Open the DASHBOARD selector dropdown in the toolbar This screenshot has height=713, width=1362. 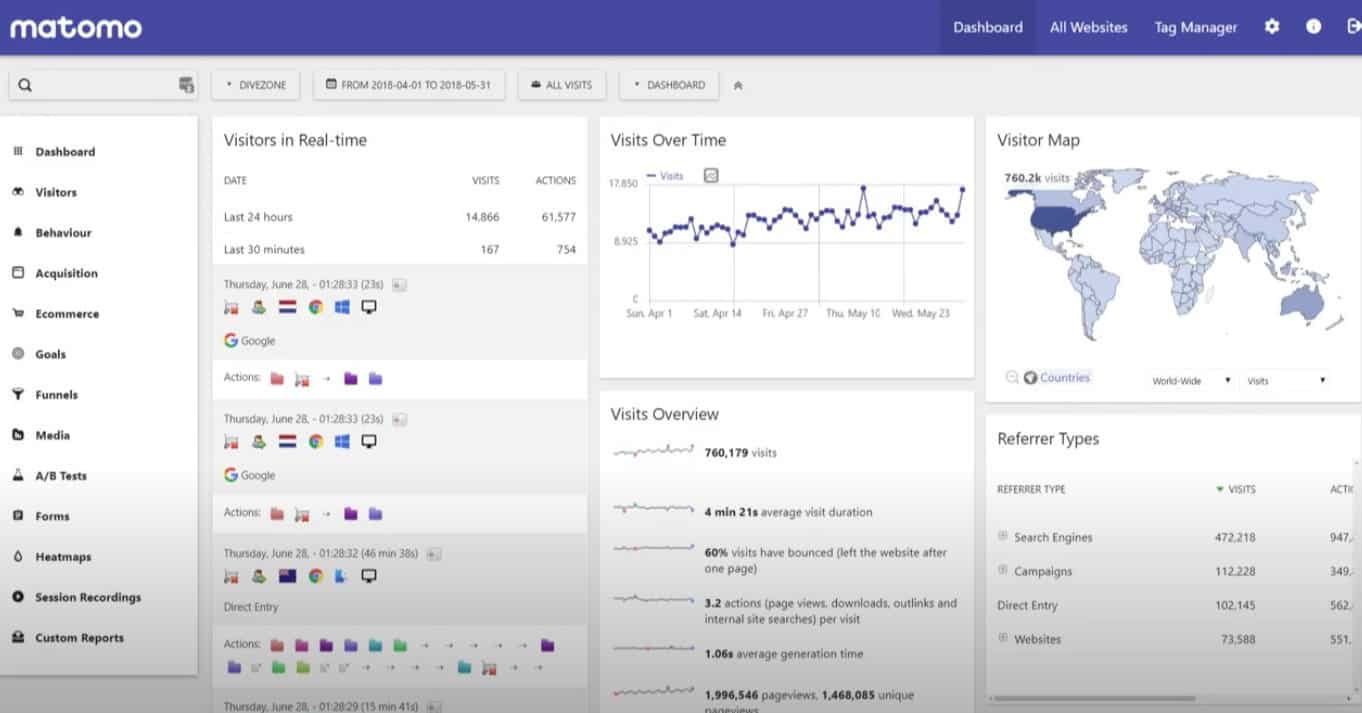click(669, 85)
